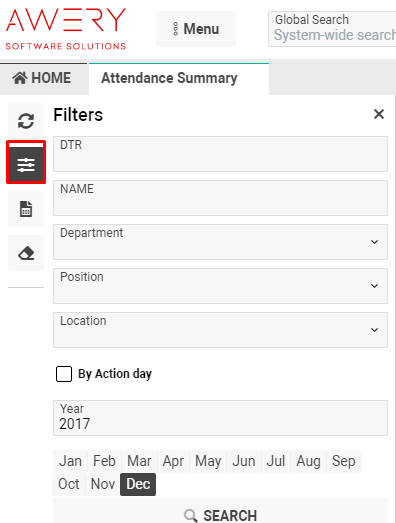396x523 pixels.
Task: Select the Jan month option
Action: tap(70, 461)
